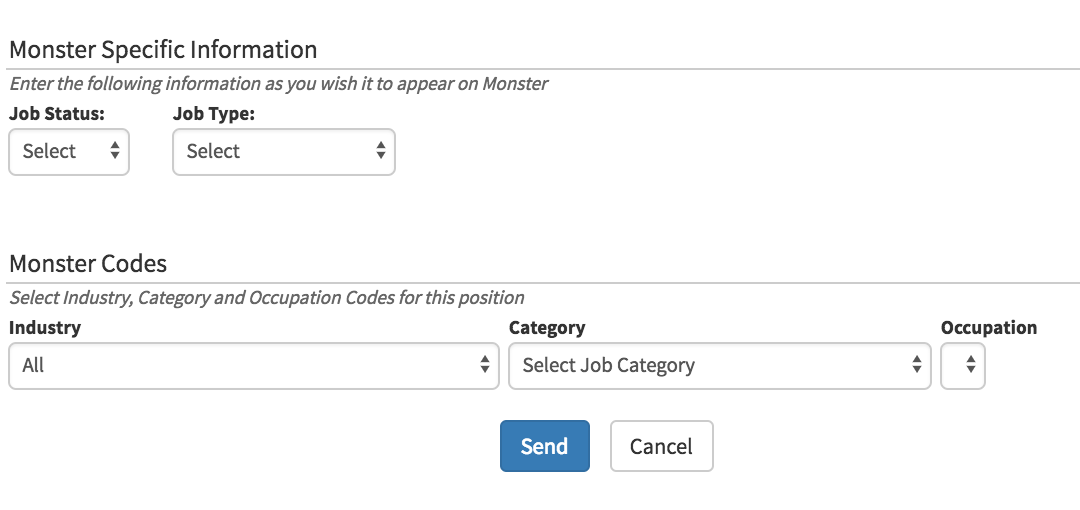
Task: Open the Job Type dropdown
Action: pos(283,152)
